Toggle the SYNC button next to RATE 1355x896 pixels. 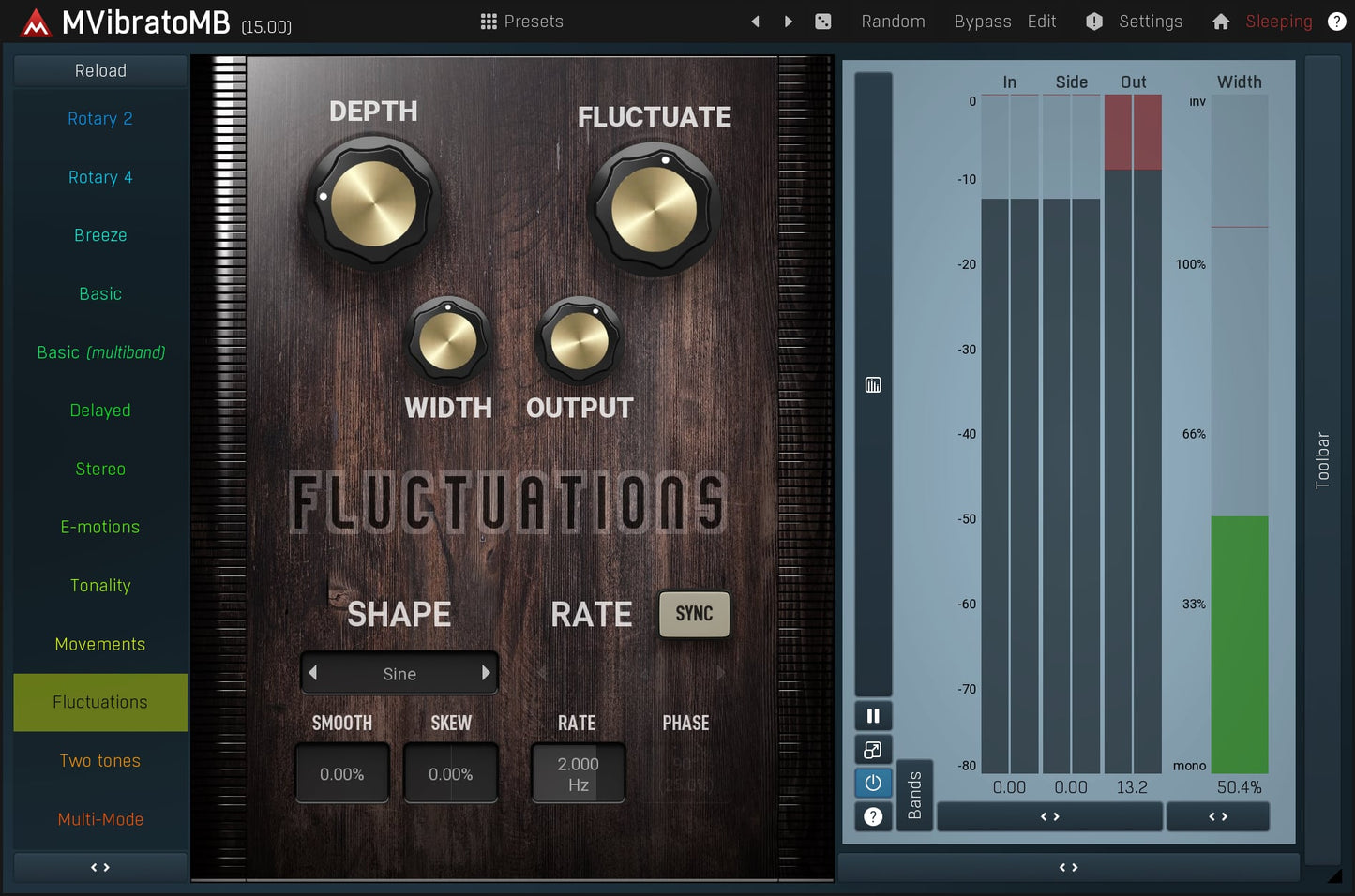[694, 614]
